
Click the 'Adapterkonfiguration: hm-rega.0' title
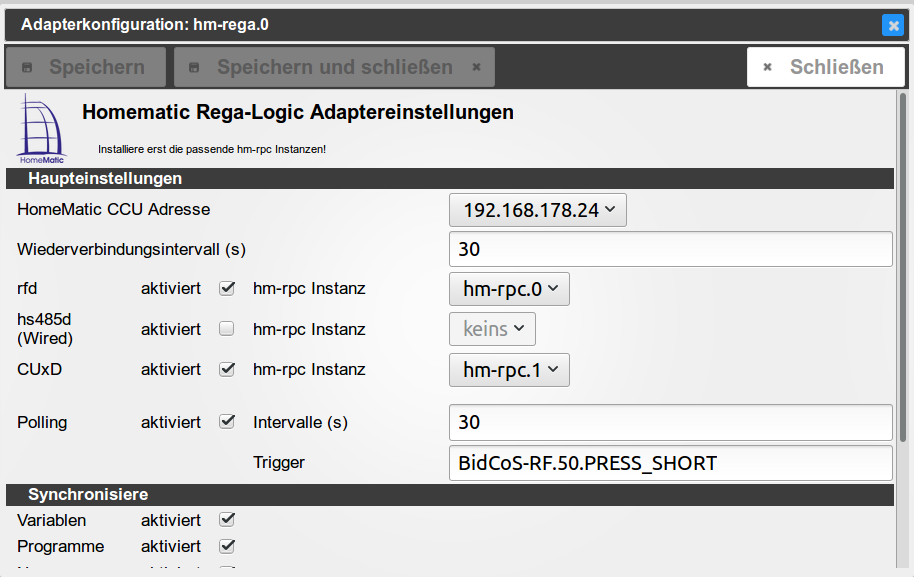(x=145, y=24)
